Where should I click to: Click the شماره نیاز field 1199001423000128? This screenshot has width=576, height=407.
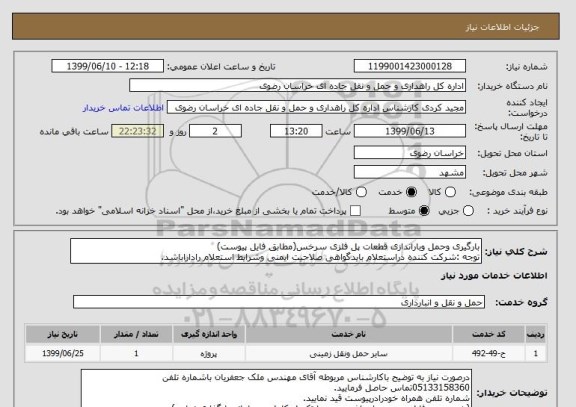tap(410, 66)
